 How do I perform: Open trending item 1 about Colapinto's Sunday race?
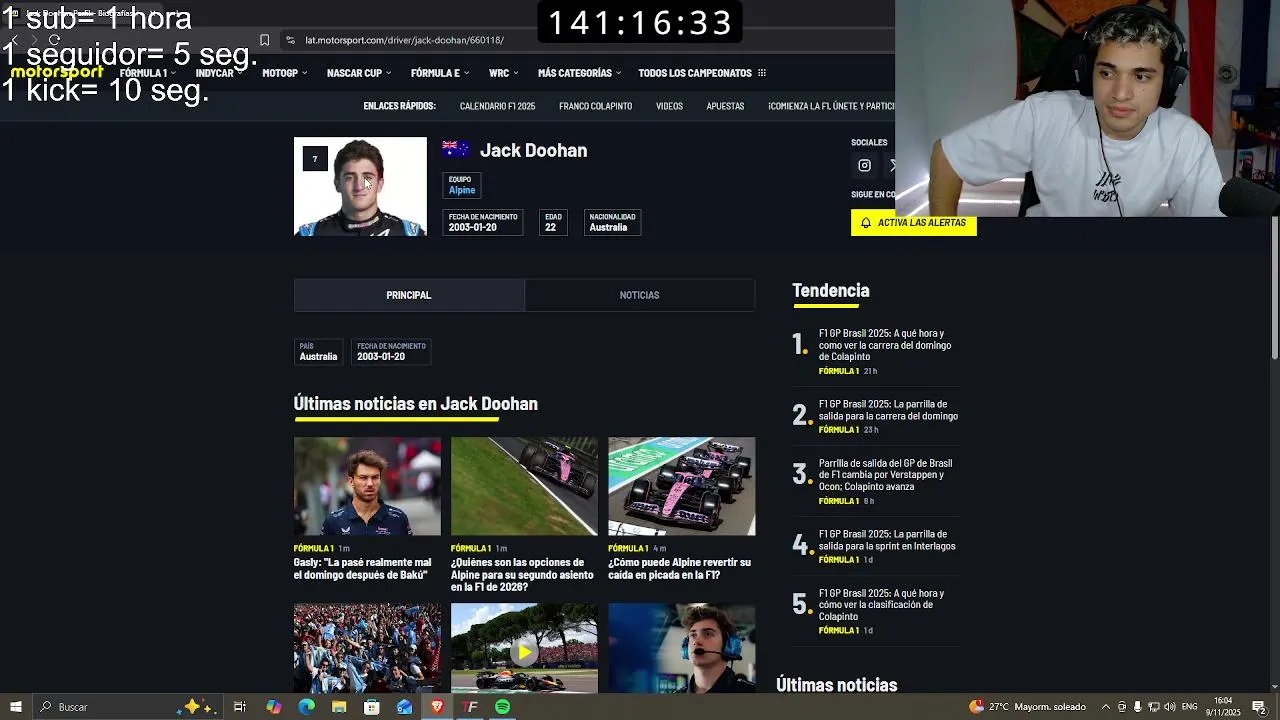[885, 345]
